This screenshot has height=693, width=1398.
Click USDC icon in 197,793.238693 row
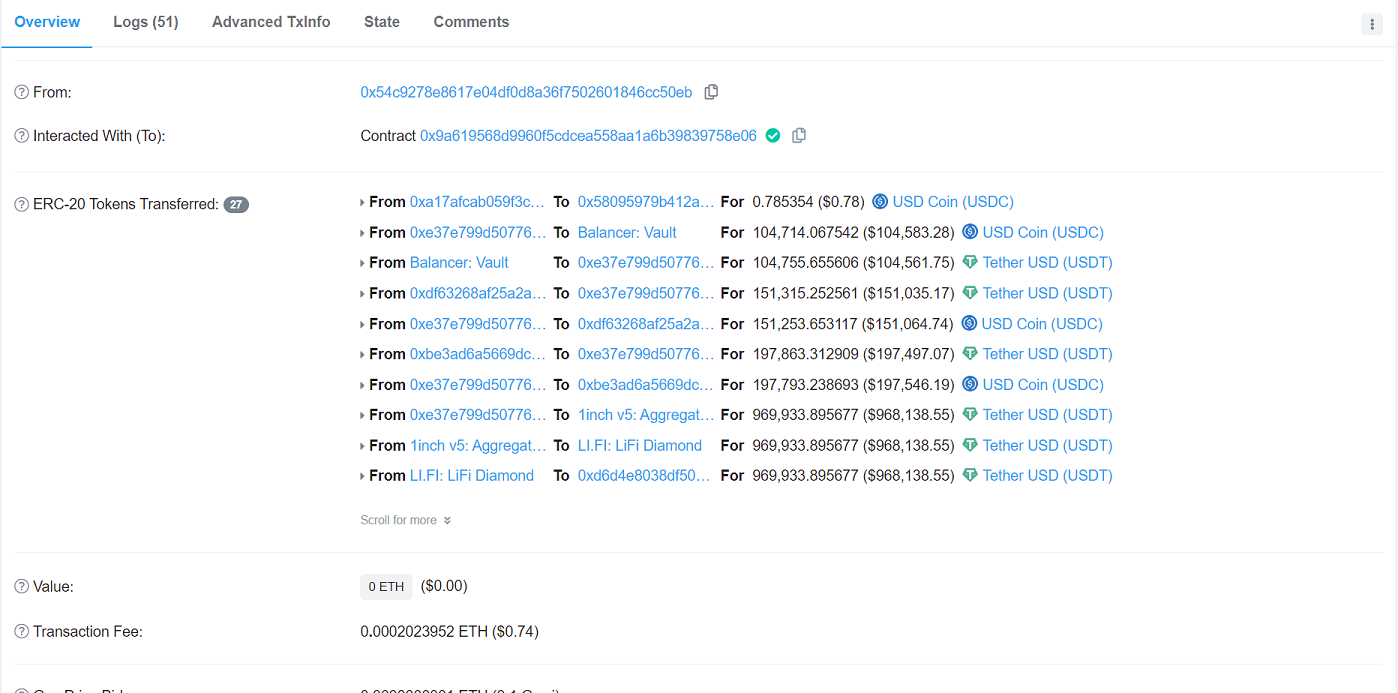tap(970, 385)
